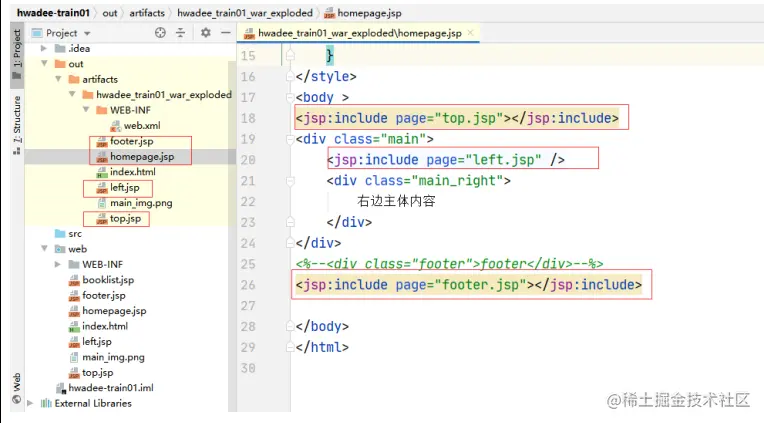Collapse the WEB-INF folder under exploded artifact
Image resolution: width=764 pixels, height=423 pixels.
[x=86, y=110]
